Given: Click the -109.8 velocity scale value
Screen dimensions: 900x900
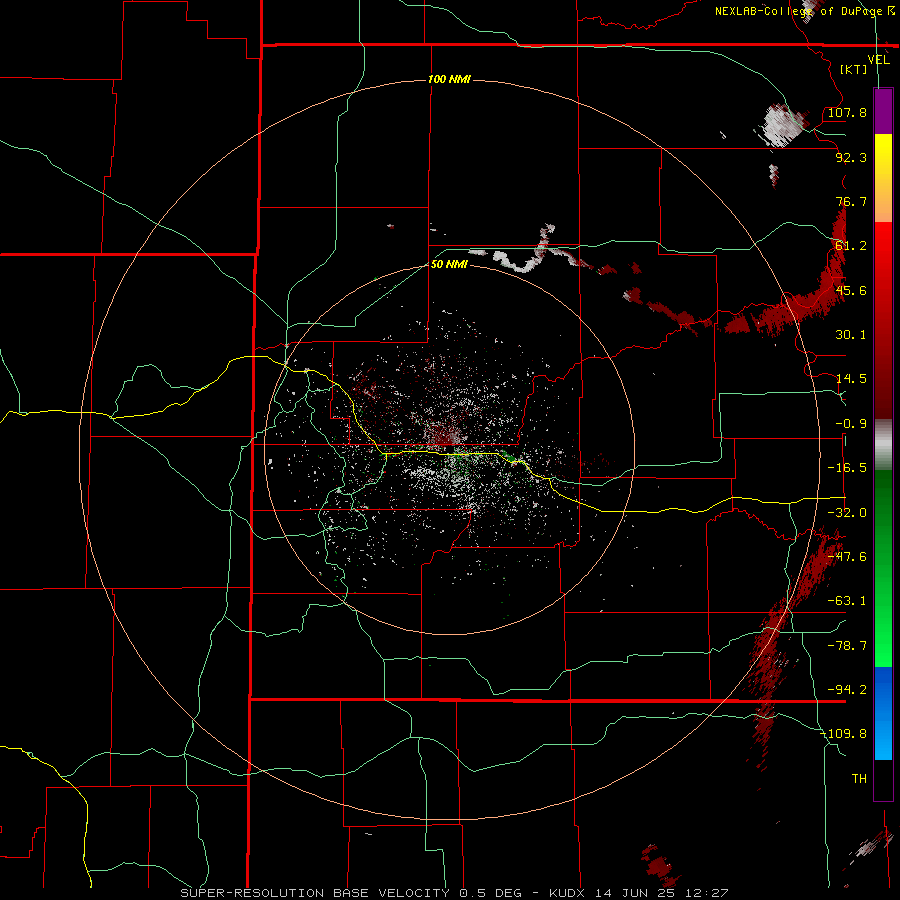Looking at the screenshot, I should tap(844, 734).
